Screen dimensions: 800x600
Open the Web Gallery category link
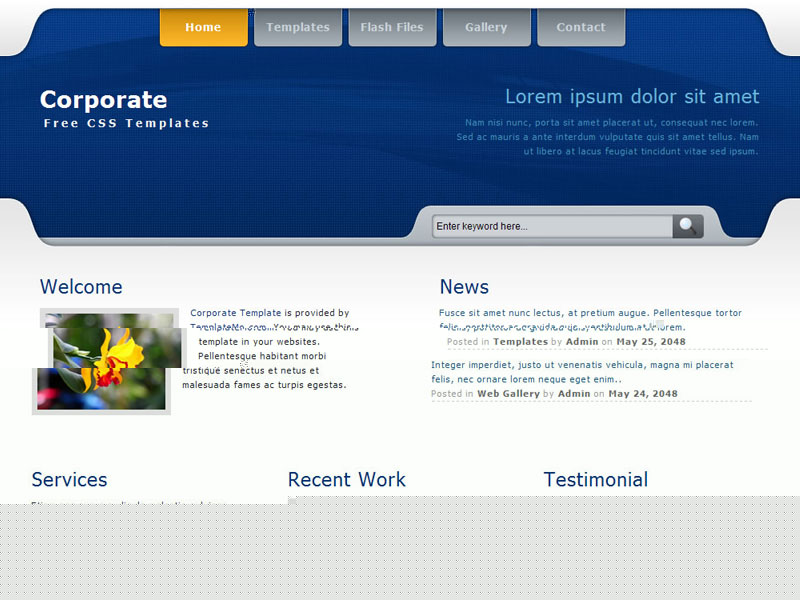pos(508,394)
